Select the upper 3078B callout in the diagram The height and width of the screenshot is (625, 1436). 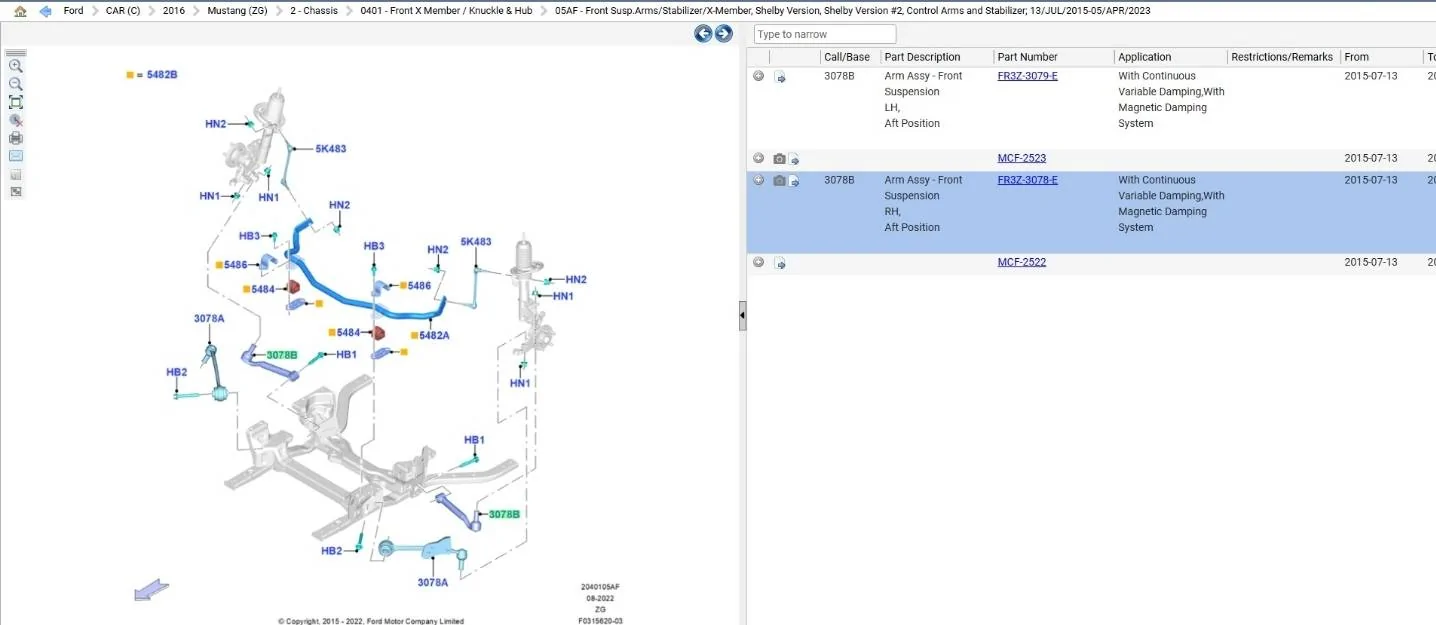[282, 355]
